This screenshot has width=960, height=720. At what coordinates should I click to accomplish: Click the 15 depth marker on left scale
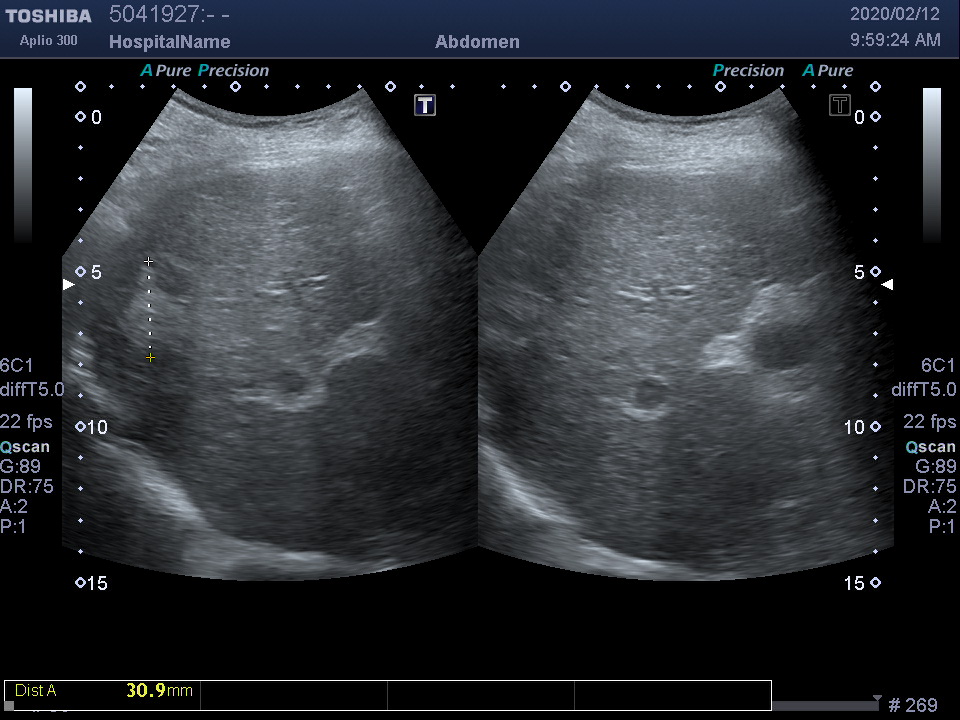(x=98, y=583)
